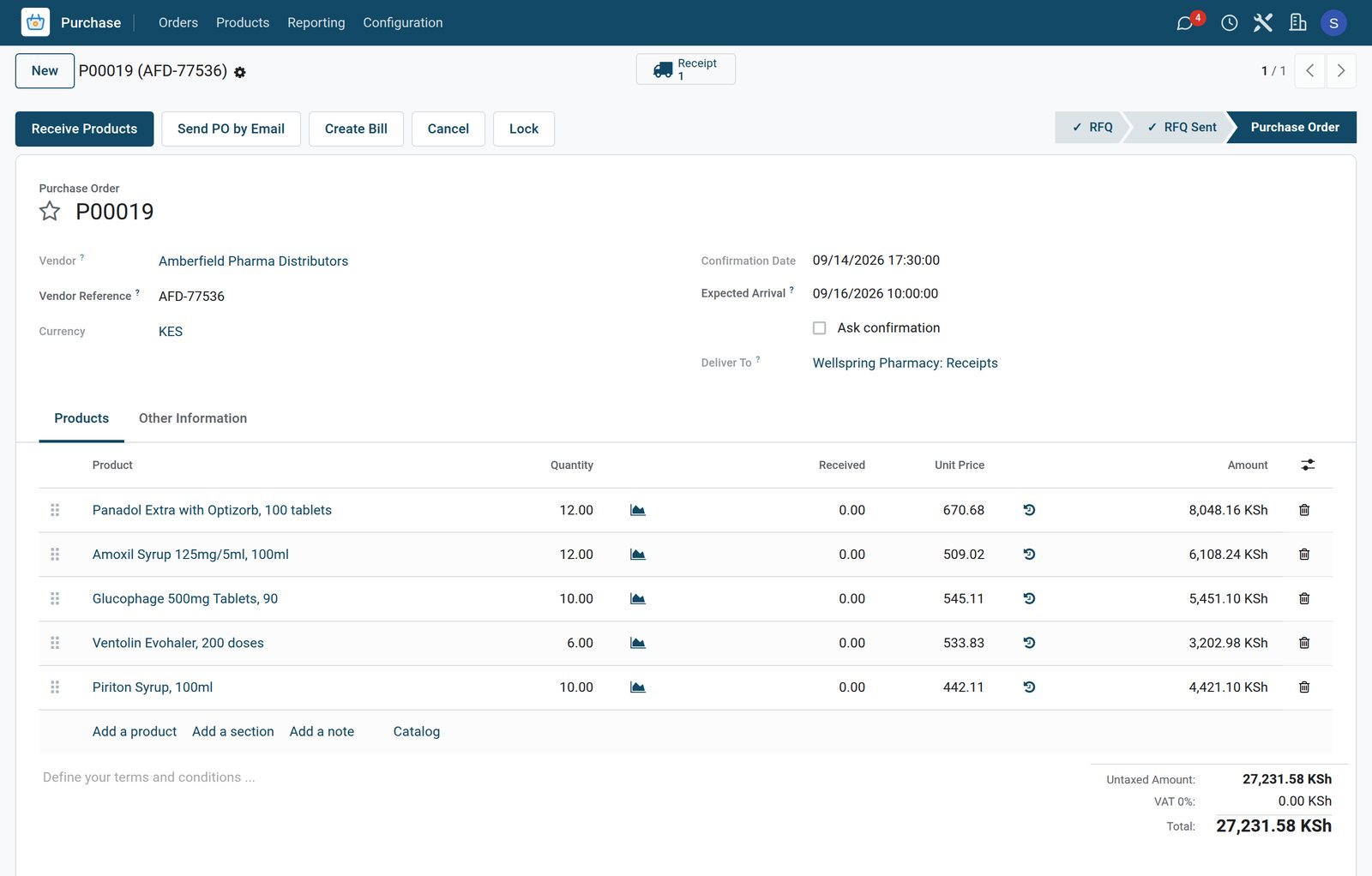Viewport: 1372px width, 876px height.
Task: Edit the Vendor Reference AFD-77536 field
Action: point(191,297)
